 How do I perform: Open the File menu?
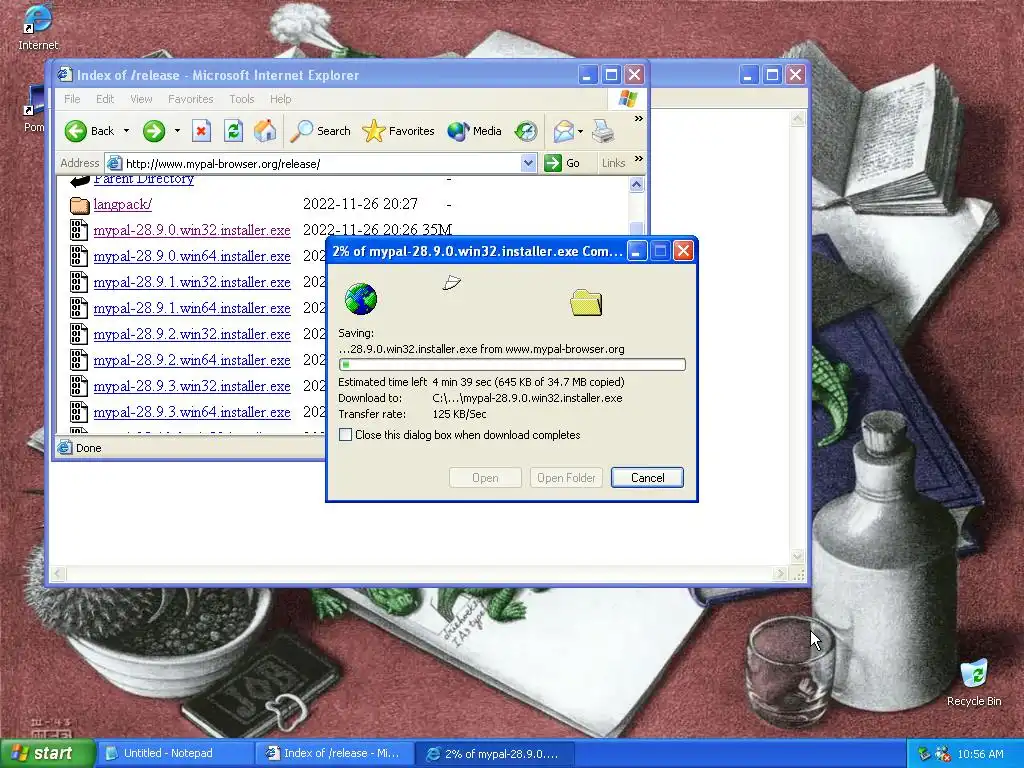pos(72,99)
